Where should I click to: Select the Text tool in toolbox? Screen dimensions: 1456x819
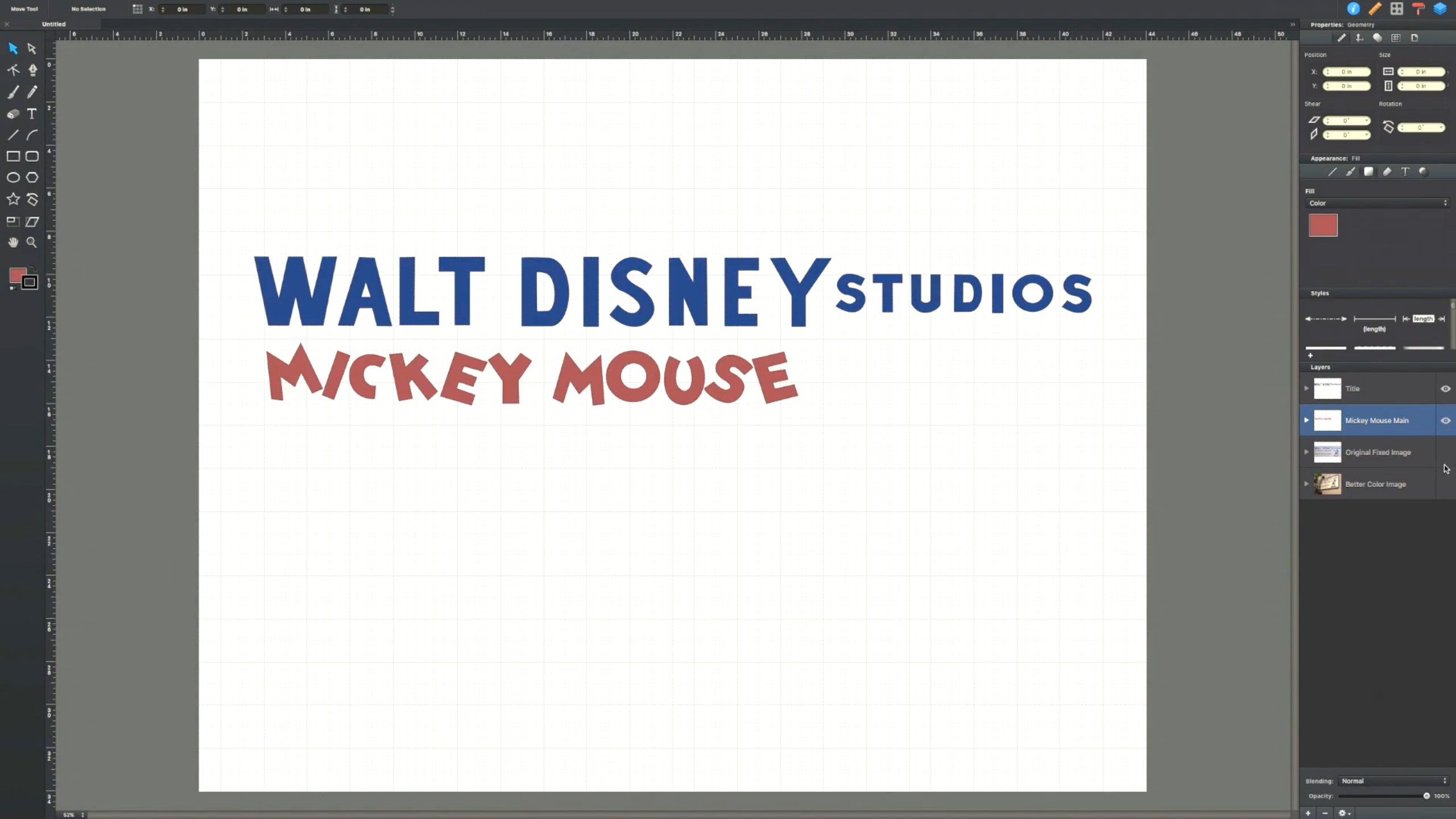coord(32,114)
